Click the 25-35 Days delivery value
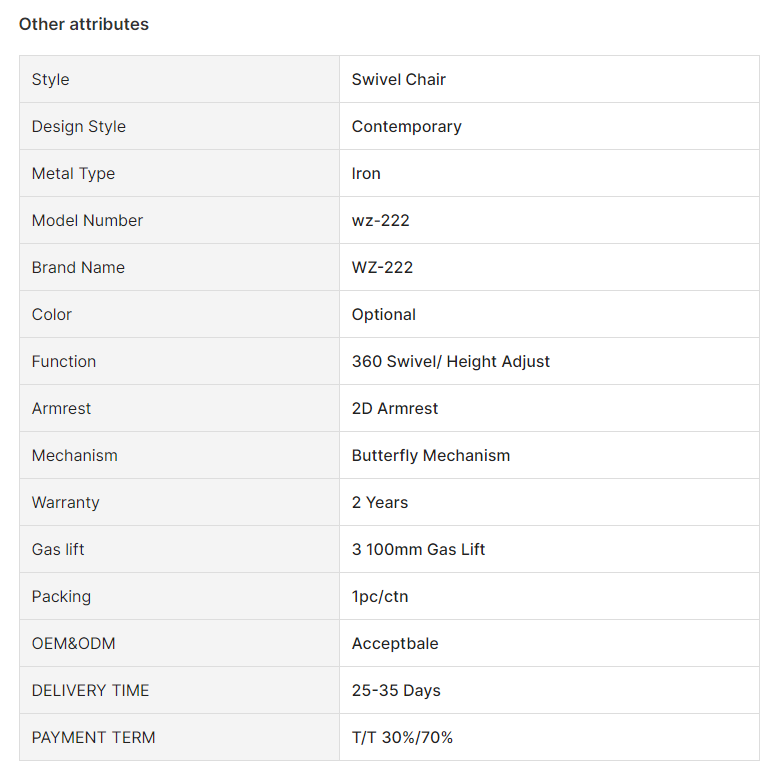Screen dimensions: 779x773 (396, 691)
